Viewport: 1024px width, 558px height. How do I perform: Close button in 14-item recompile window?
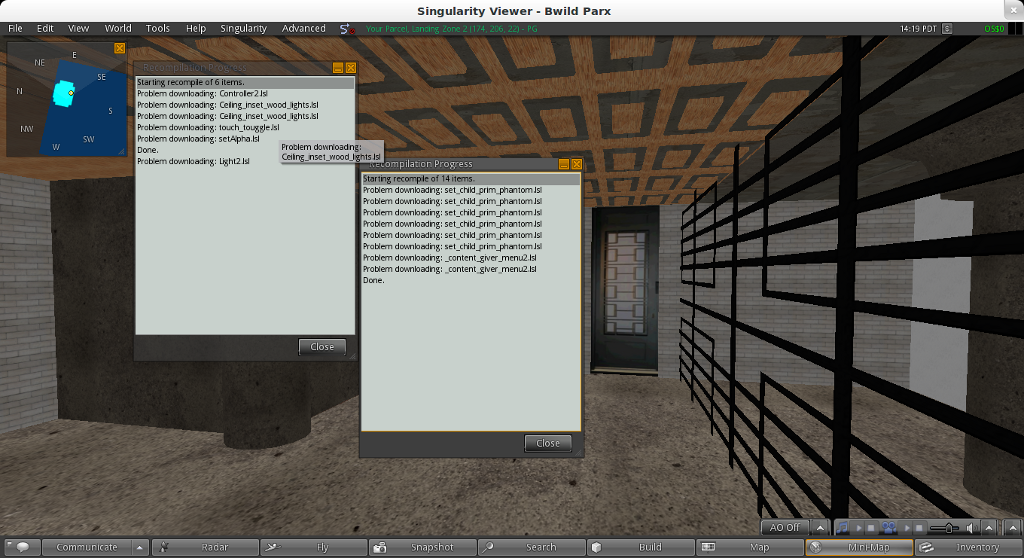[x=548, y=443]
